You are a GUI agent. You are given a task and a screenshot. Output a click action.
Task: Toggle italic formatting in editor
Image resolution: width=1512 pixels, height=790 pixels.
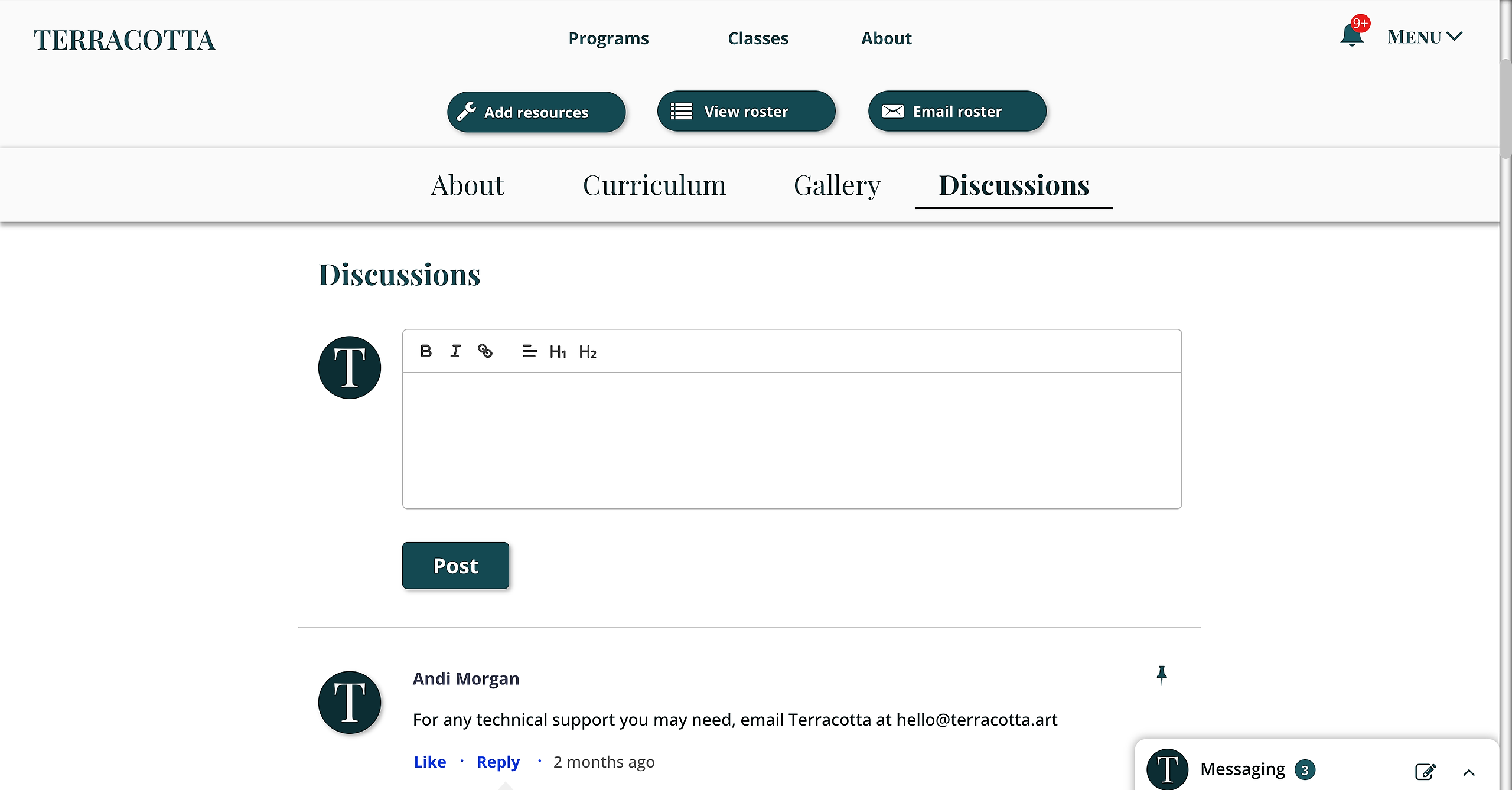[455, 351]
